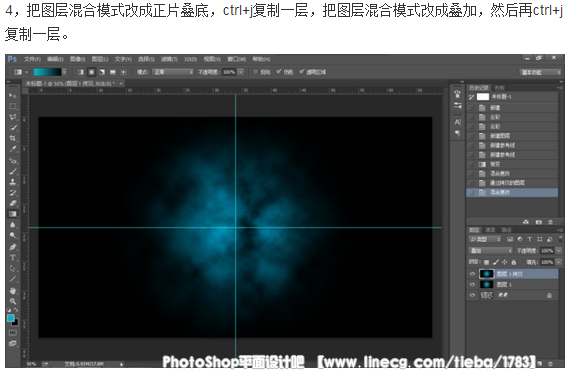This screenshot has height=379, width=586.
Task: Select the Pen tool
Action: [x=13, y=247]
